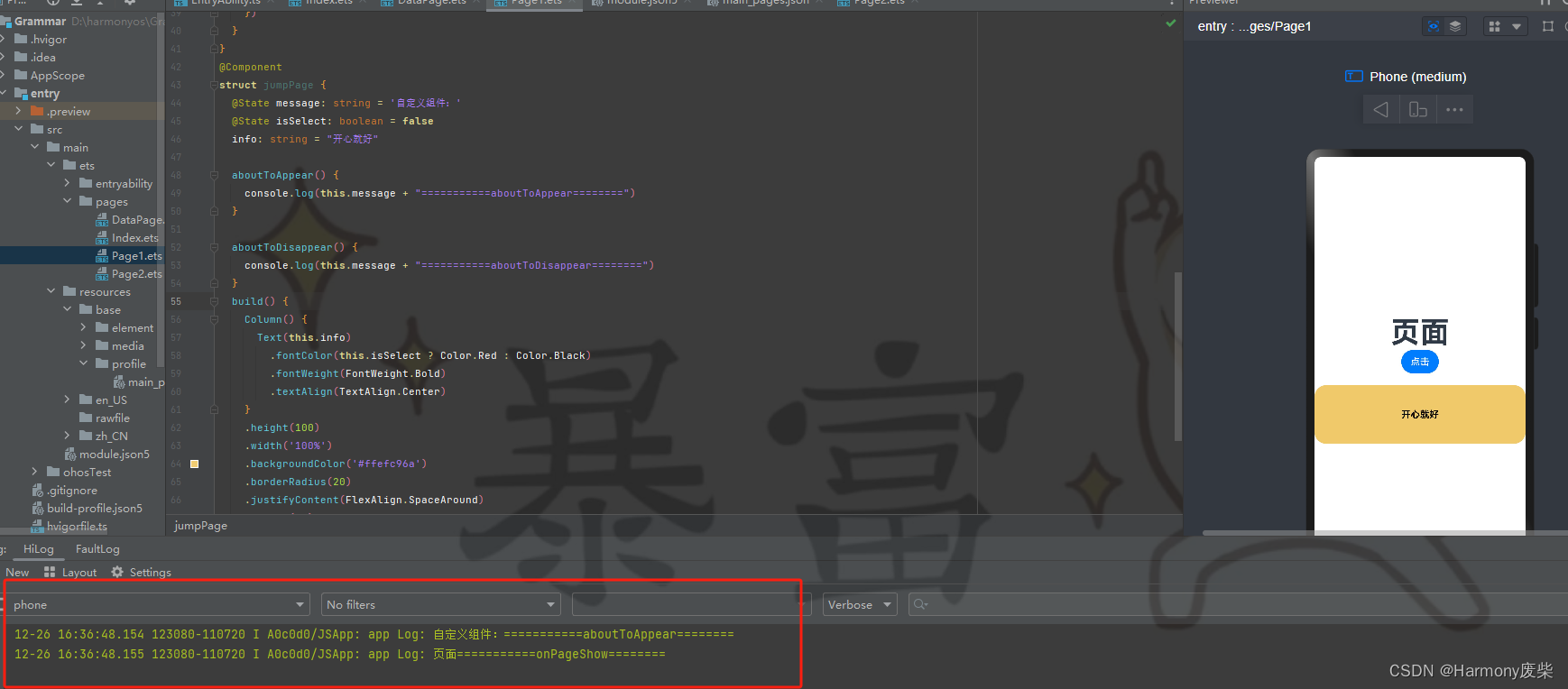Select the entry module folder
Screen dimensions: 1568x689
point(37,94)
